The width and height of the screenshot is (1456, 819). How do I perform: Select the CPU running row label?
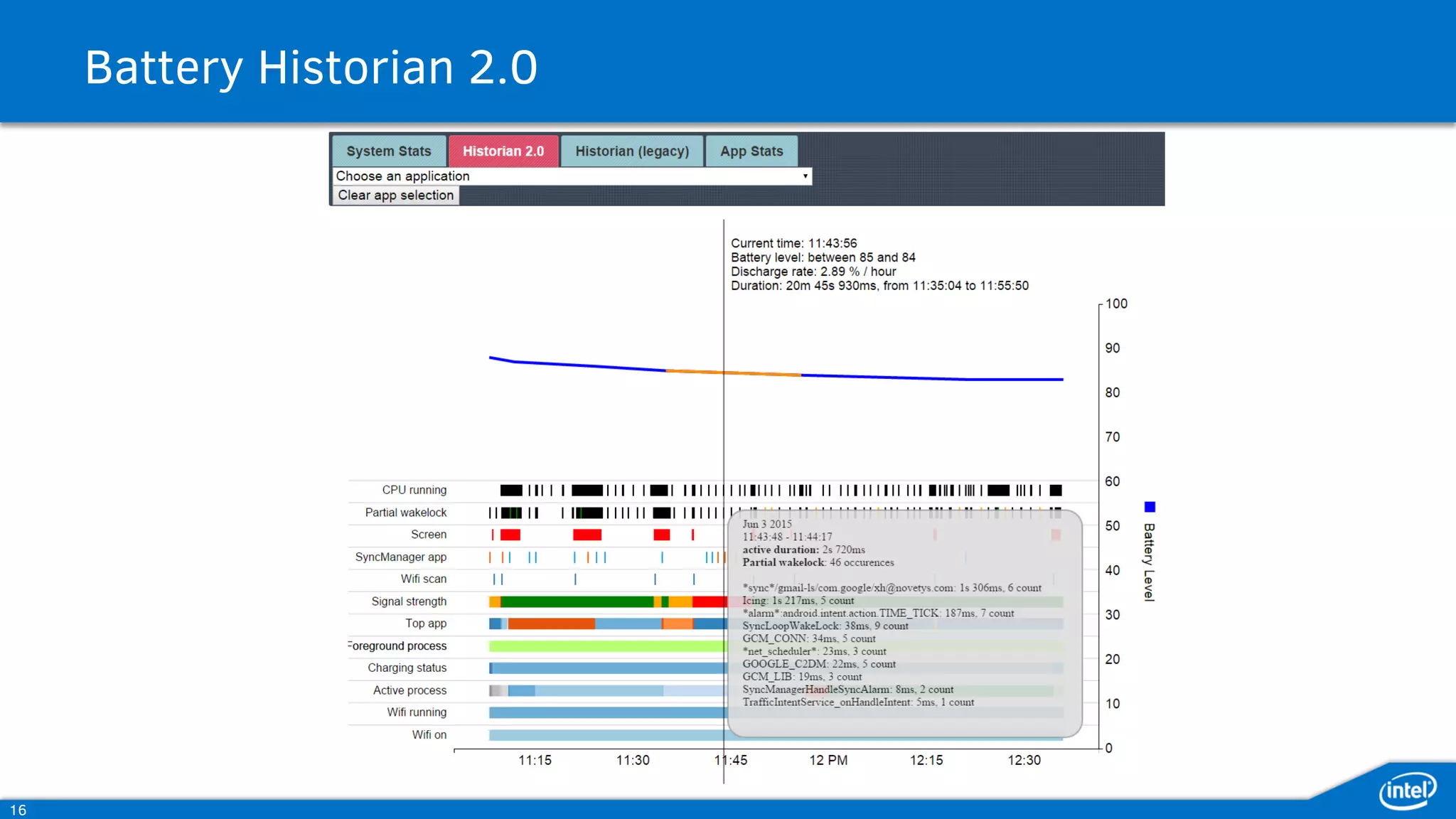[414, 490]
